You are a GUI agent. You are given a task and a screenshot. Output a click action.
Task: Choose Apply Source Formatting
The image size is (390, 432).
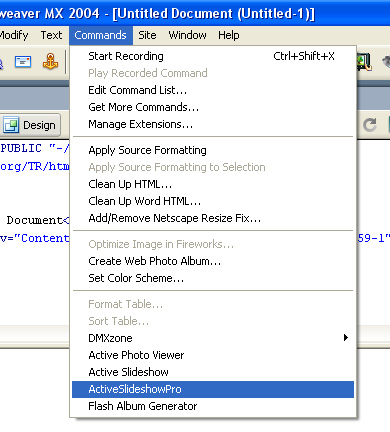(x=213, y=150)
